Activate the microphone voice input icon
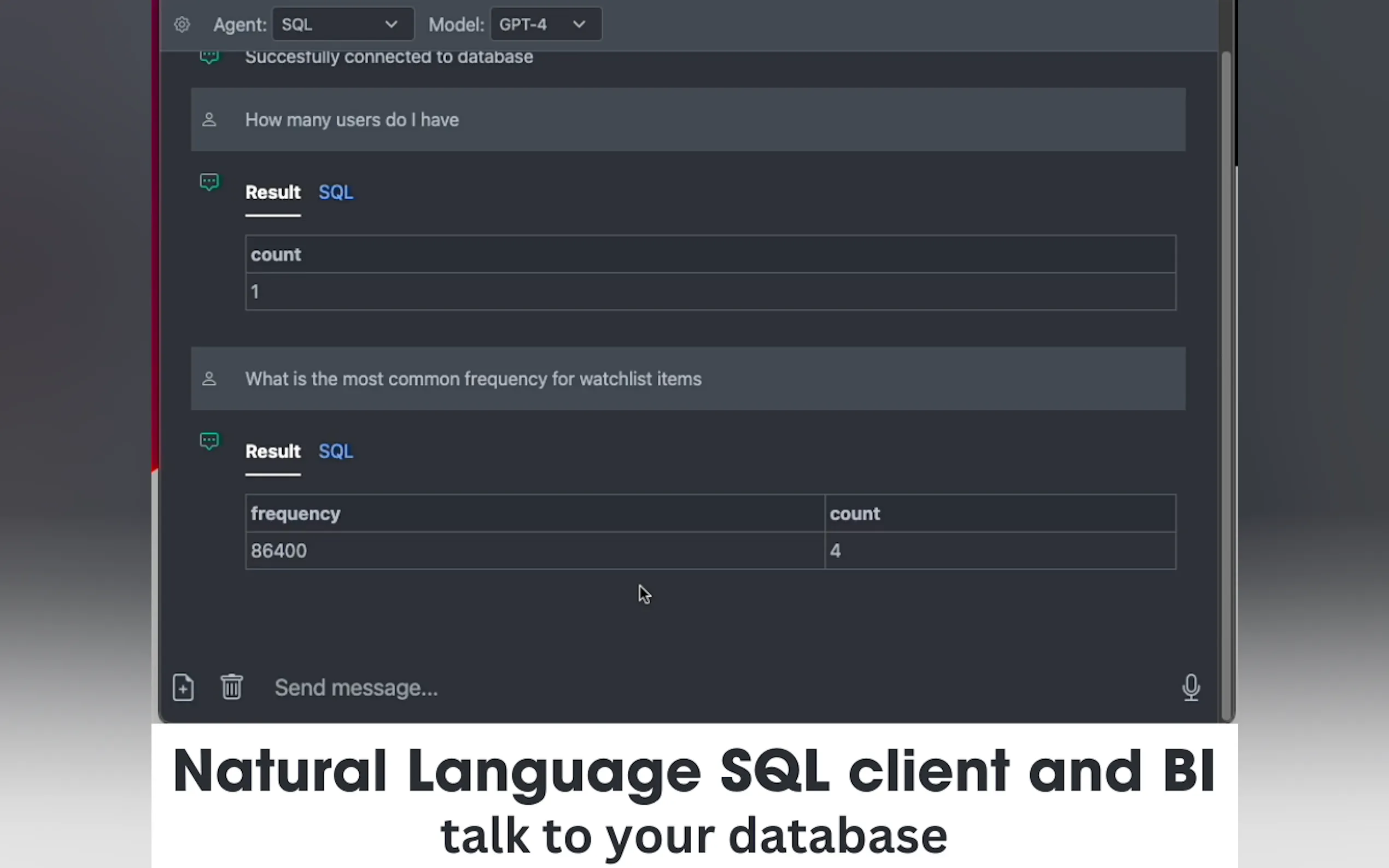Viewport: 1389px width, 868px height. tap(1191, 687)
